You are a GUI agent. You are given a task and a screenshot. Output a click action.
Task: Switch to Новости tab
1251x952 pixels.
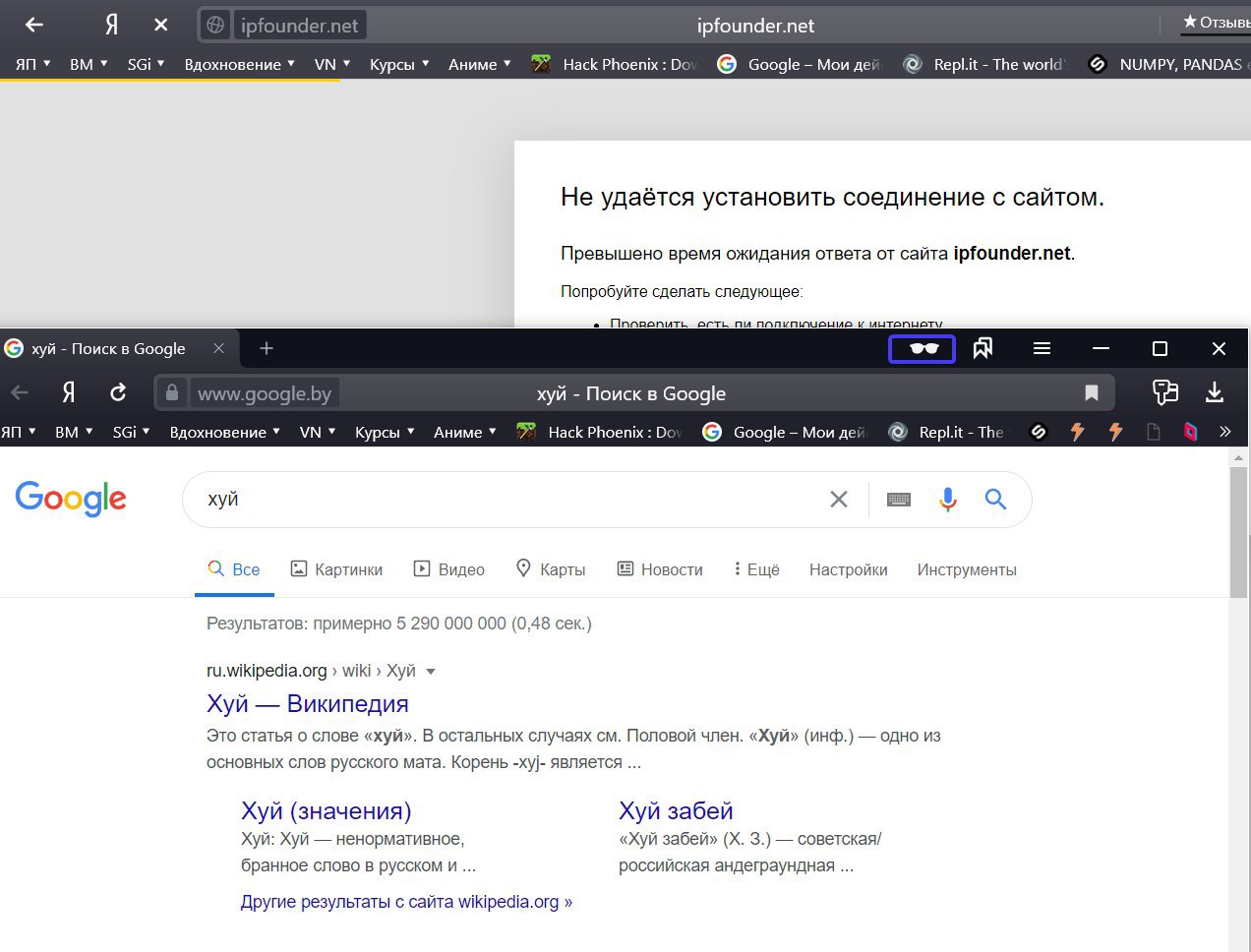click(x=660, y=569)
